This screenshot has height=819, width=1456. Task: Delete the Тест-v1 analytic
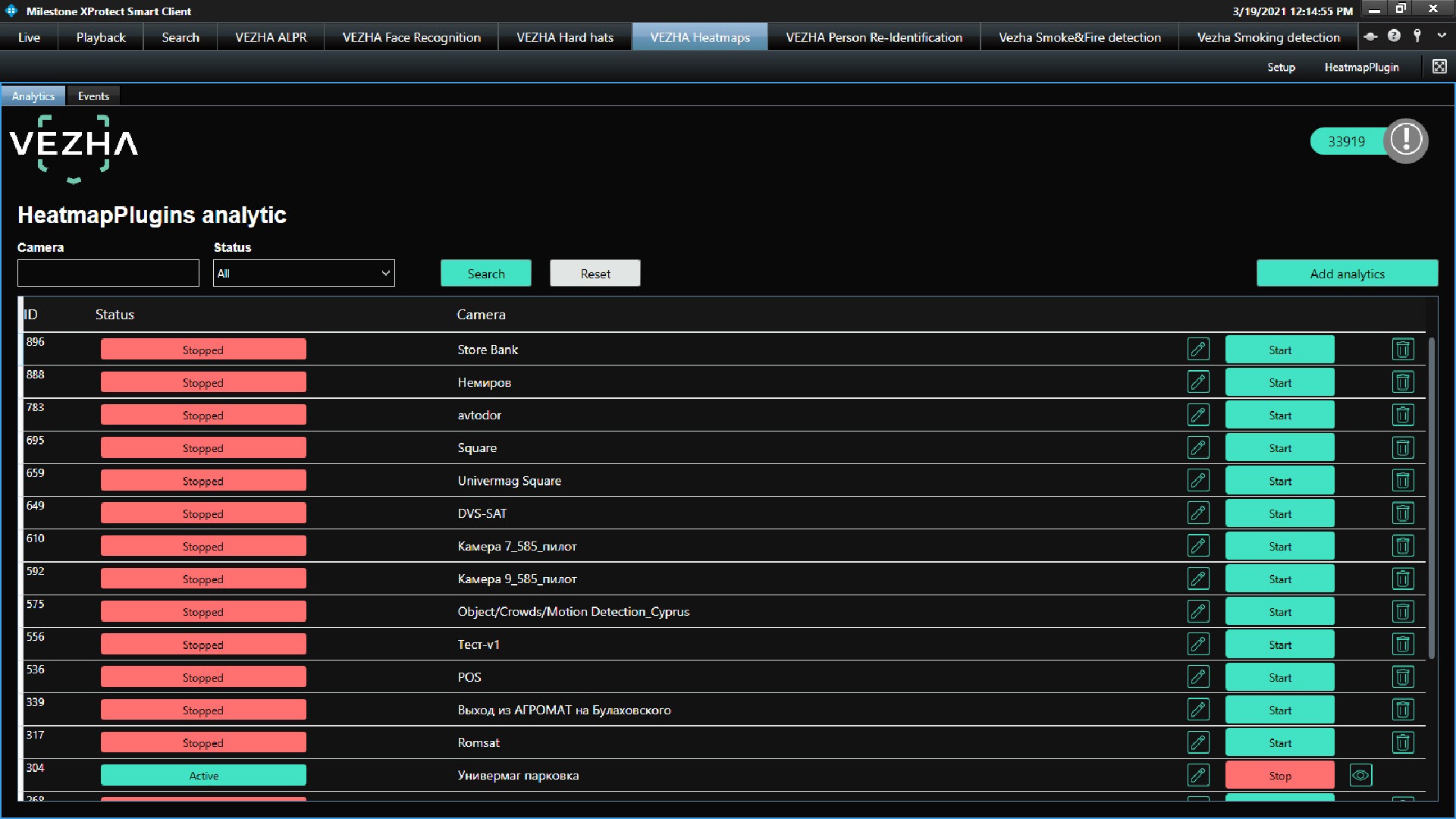pos(1403,645)
